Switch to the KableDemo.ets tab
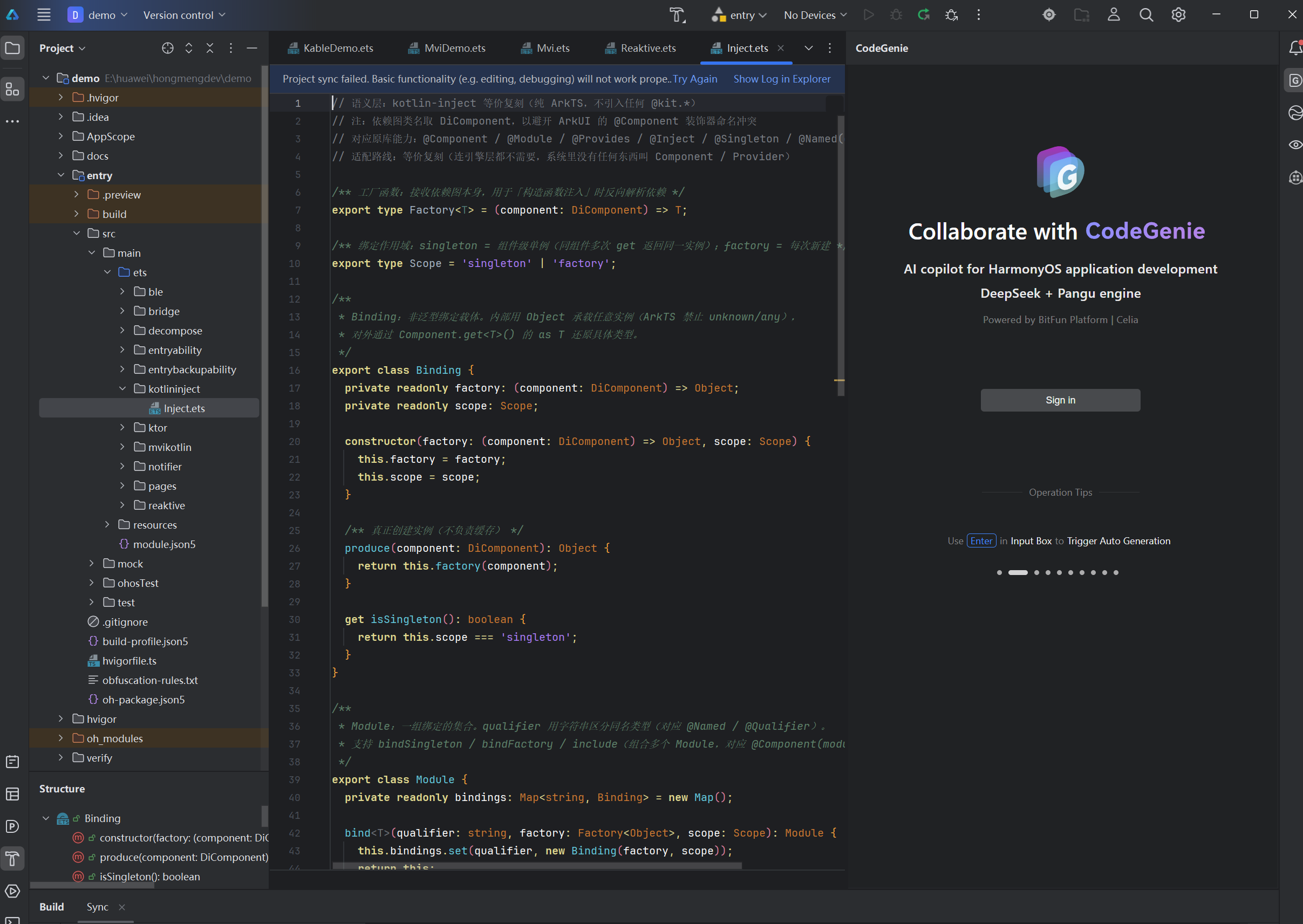 point(331,49)
